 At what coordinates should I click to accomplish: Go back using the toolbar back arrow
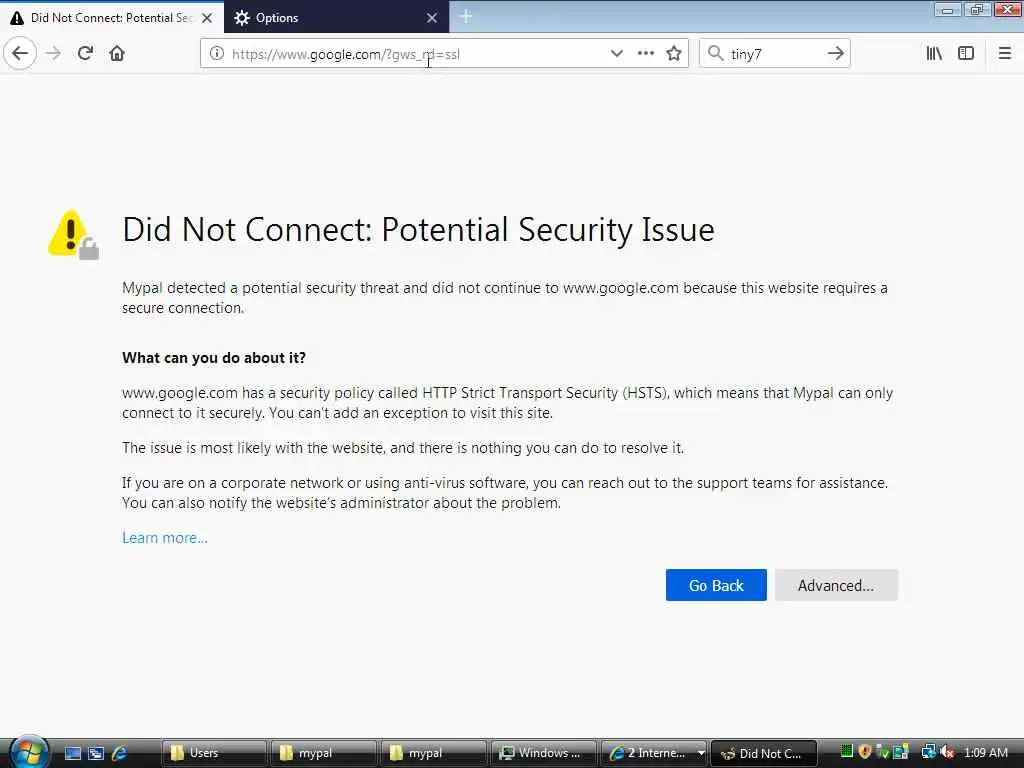20,54
